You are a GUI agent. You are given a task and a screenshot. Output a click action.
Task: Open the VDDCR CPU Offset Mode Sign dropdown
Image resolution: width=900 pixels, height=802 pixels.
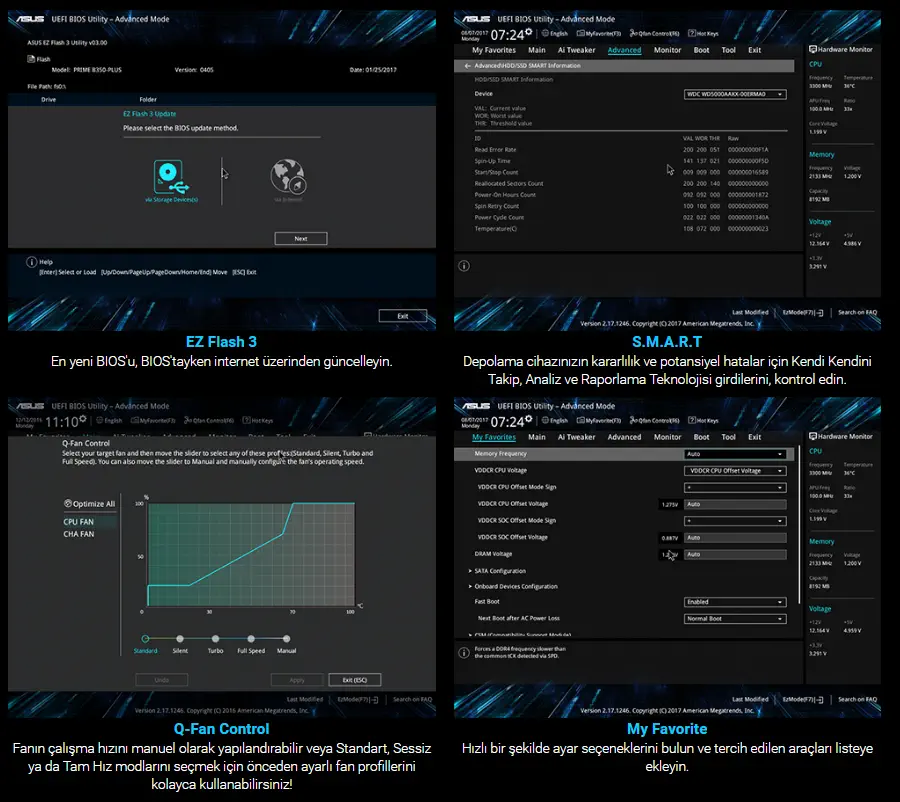735,487
